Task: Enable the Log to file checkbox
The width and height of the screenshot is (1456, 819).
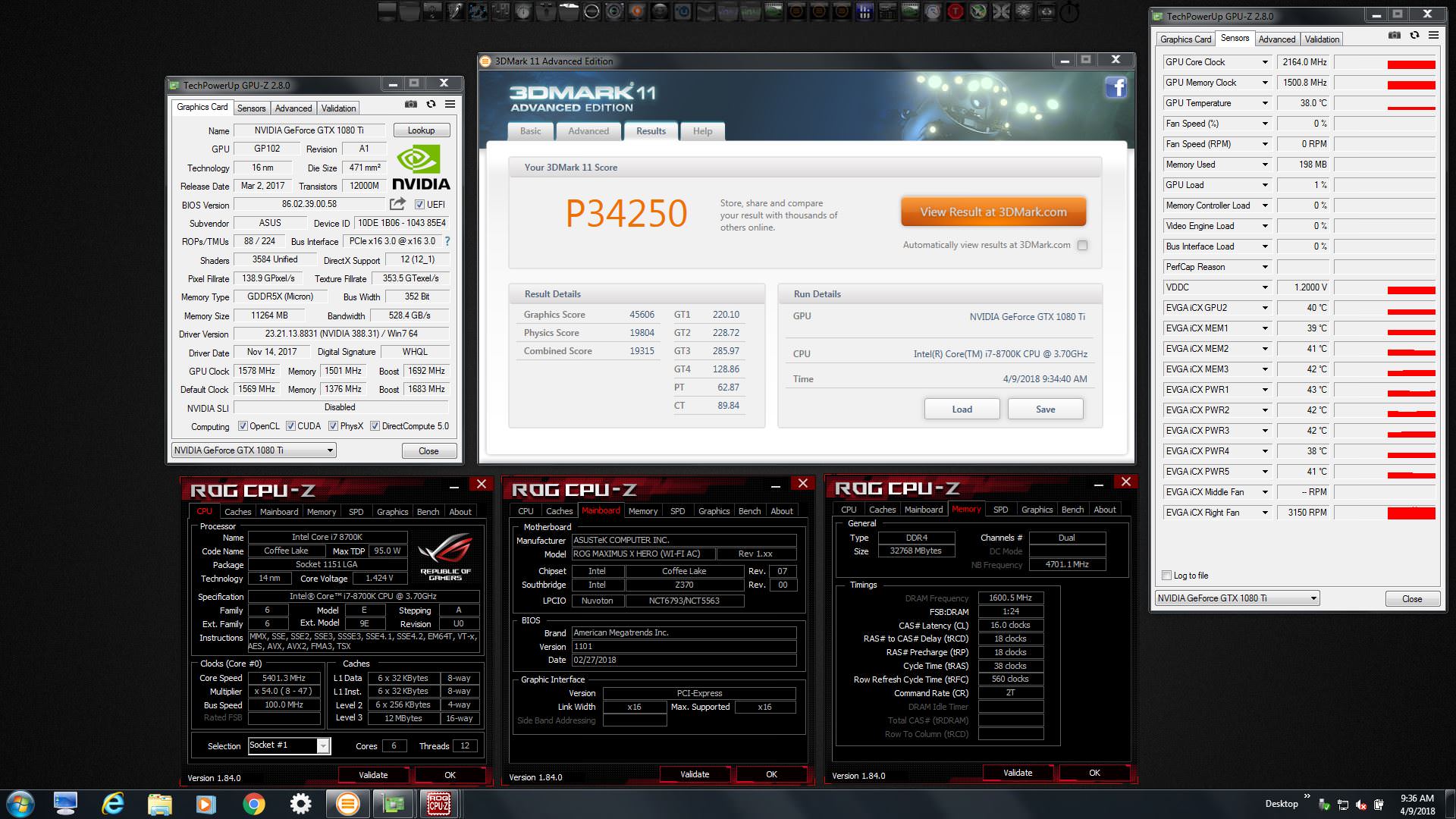Action: tap(1166, 576)
